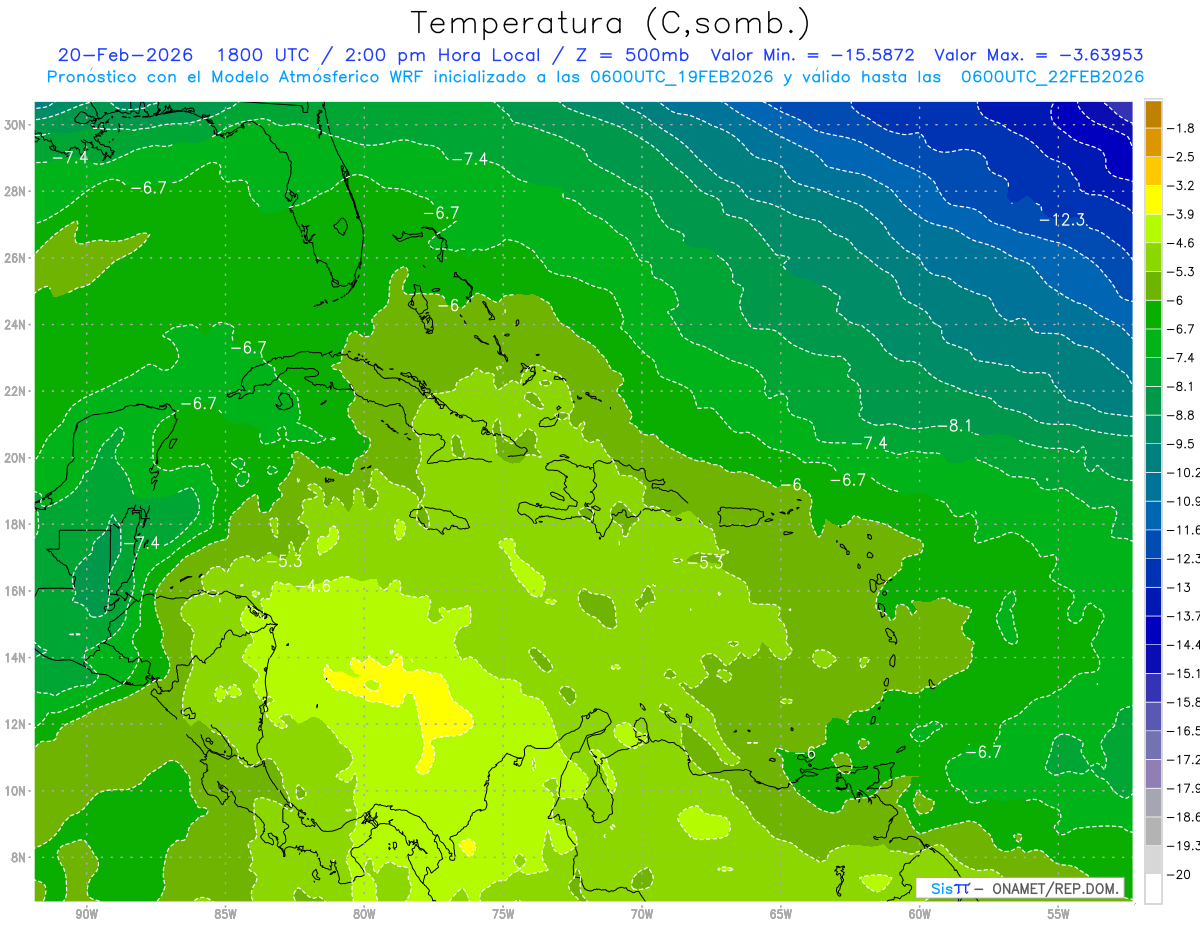Click the '90W' longitude axis label
1200x927 pixels.
[86, 914]
